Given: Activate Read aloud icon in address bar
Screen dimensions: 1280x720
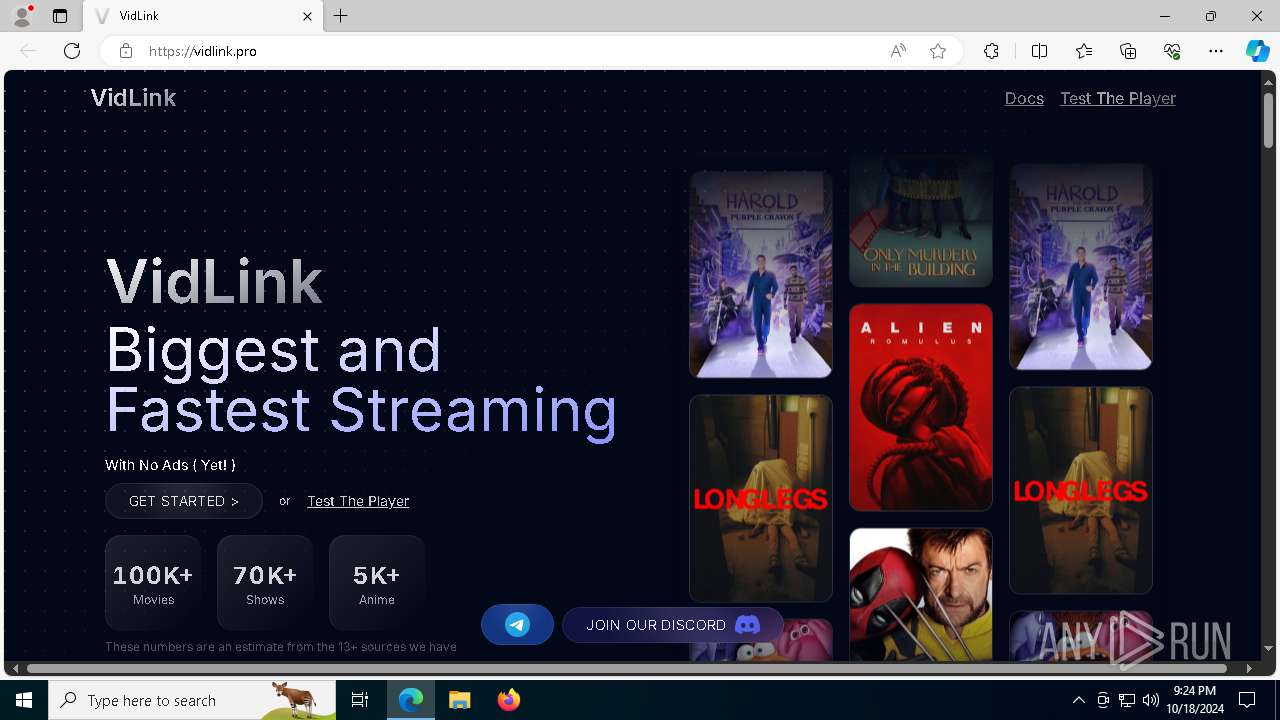Looking at the screenshot, I should coord(898,51).
